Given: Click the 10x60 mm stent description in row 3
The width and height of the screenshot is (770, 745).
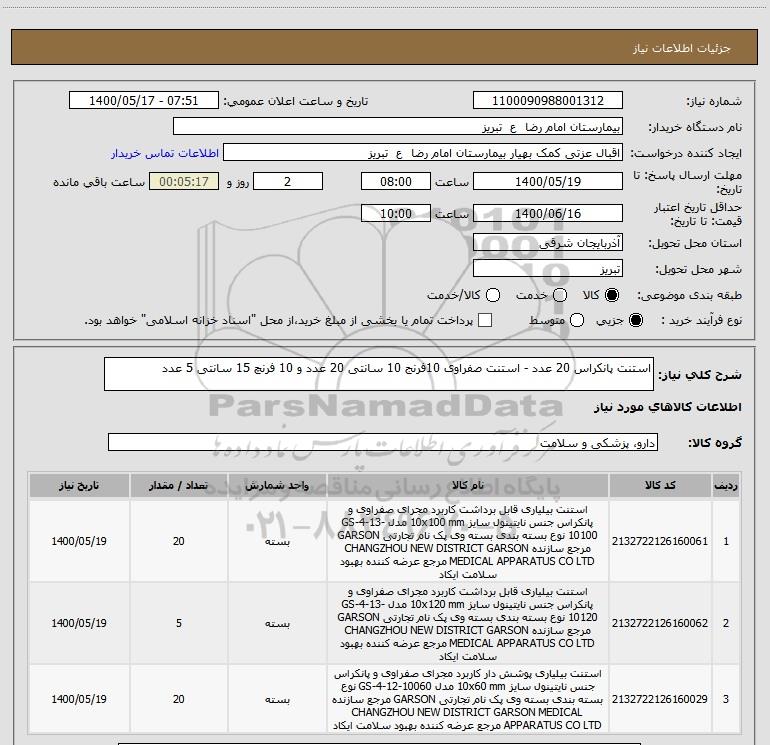Looking at the screenshot, I should [468, 699].
